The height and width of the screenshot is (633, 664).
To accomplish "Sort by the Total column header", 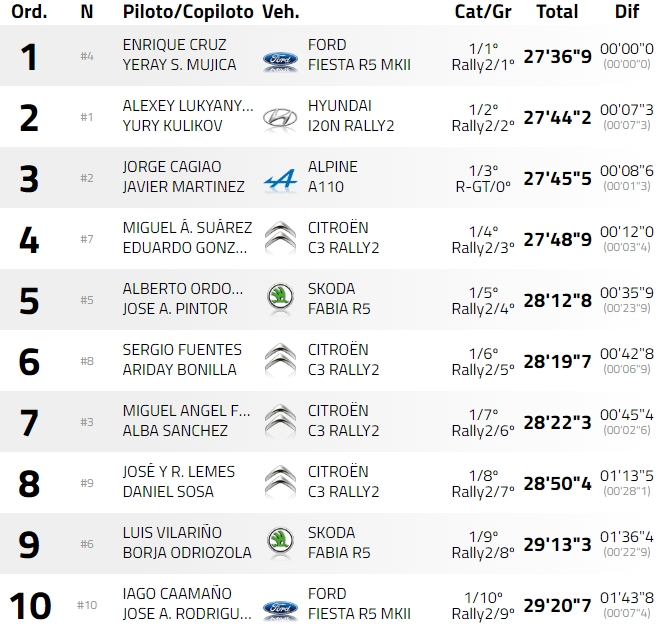I will 557,12.
